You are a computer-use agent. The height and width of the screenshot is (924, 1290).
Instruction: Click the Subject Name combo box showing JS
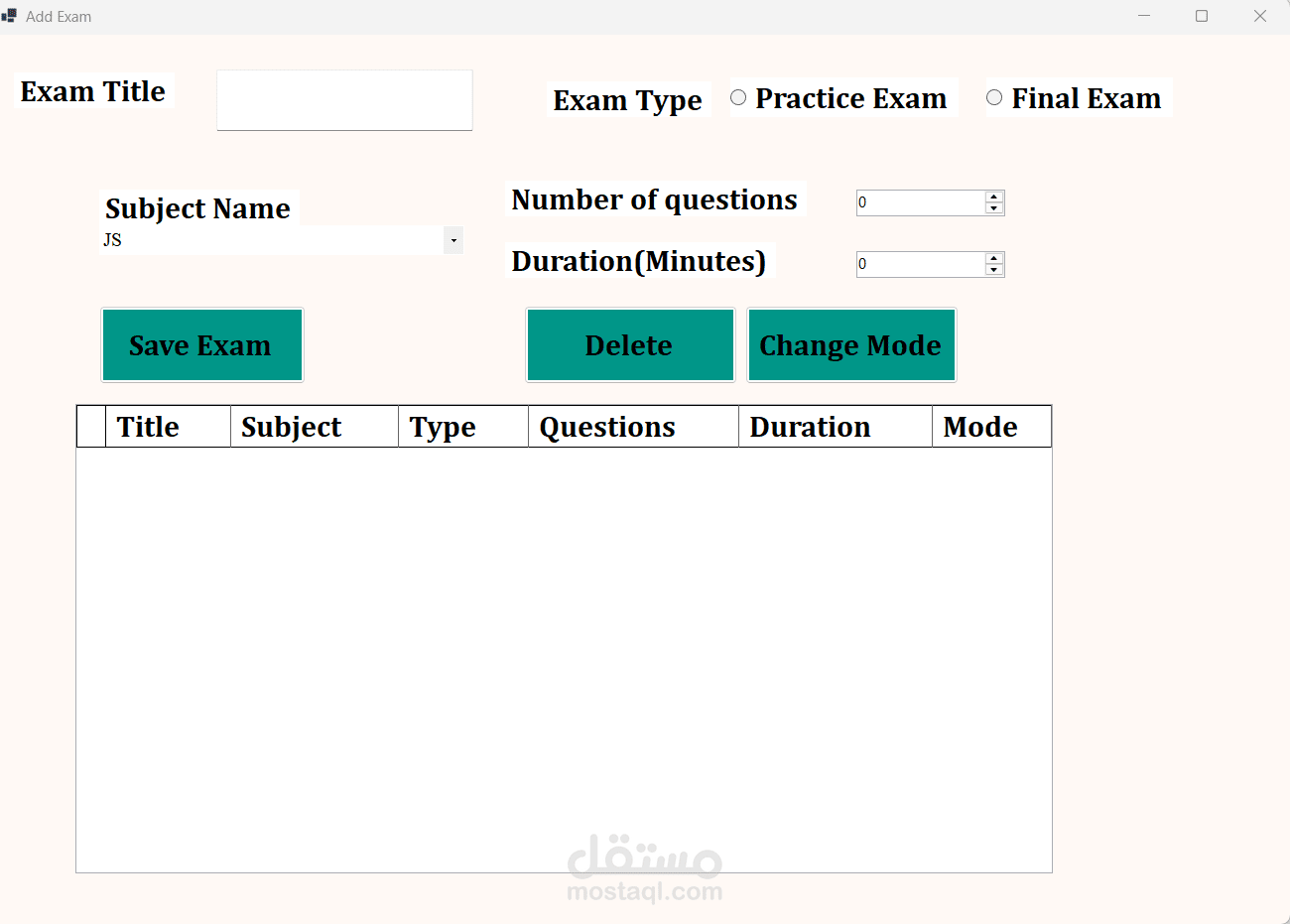pos(273,240)
